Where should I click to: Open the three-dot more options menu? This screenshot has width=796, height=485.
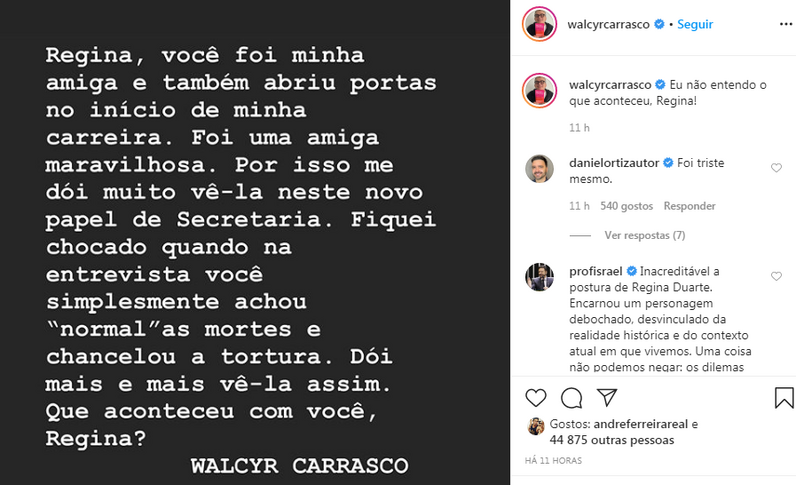(x=786, y=24)
